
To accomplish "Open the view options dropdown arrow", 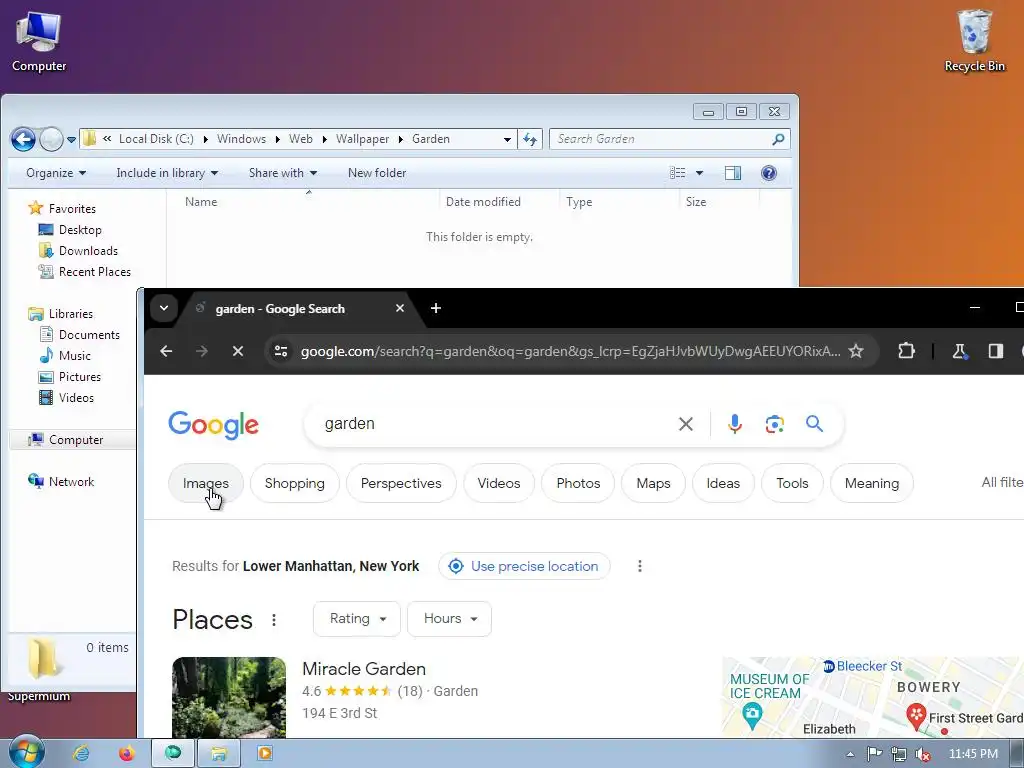I will (x=699, y=173).
